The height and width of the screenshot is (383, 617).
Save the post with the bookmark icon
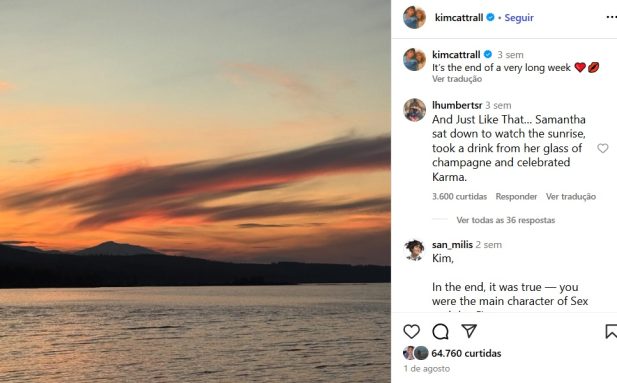click(611, 331)
